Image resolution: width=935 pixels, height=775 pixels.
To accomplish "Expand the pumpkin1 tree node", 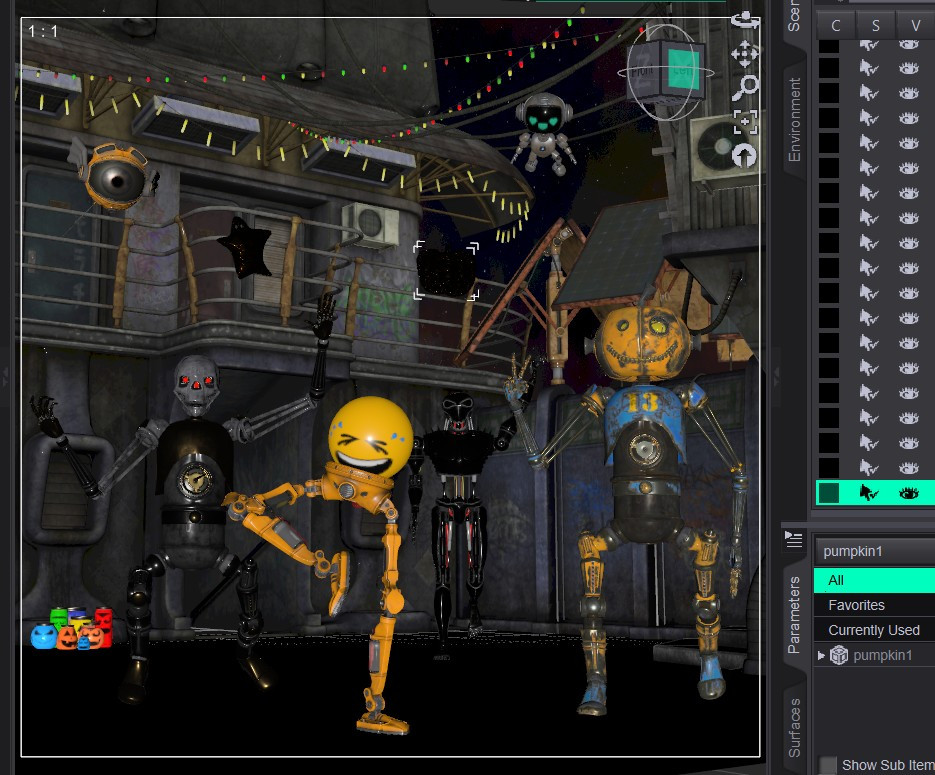I will pyautogui.click(x=821, y=656).
